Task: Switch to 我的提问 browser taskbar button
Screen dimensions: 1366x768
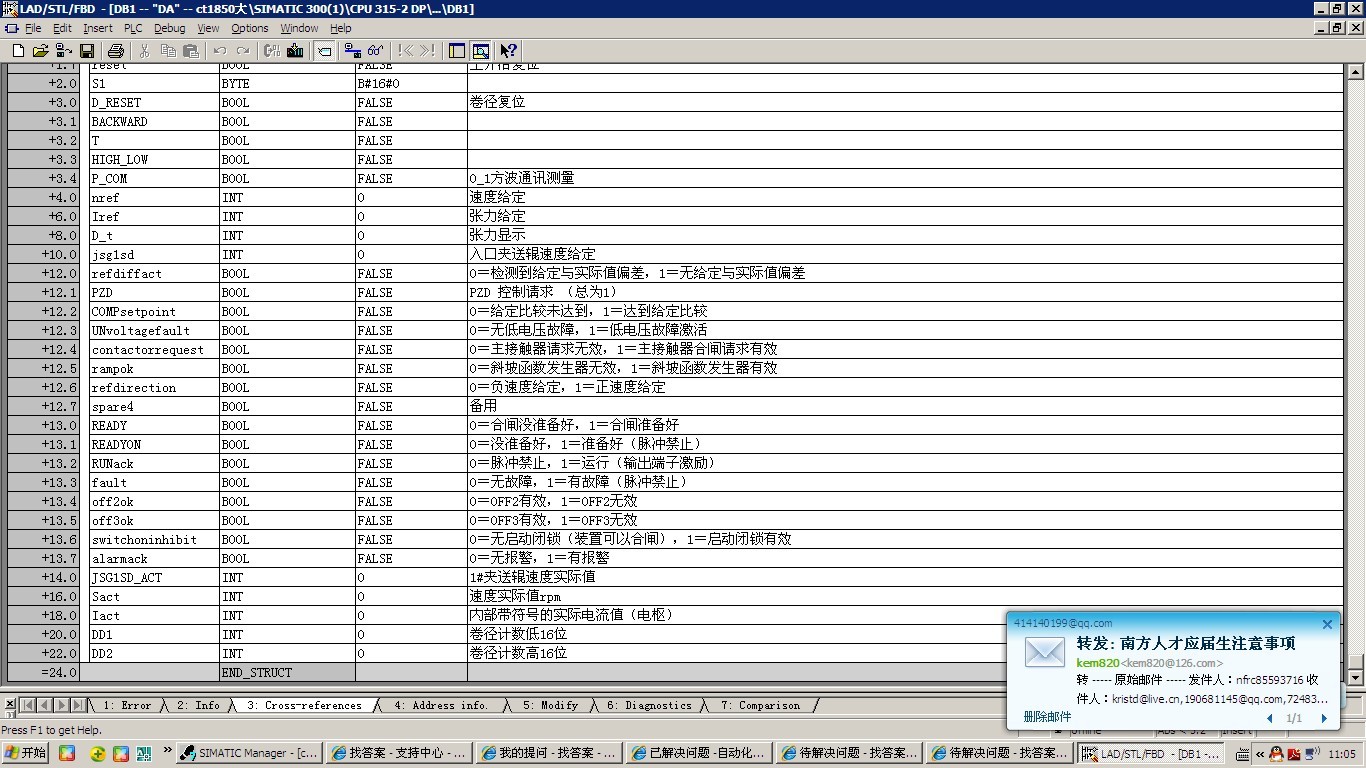Action: (x=550, y=753)
